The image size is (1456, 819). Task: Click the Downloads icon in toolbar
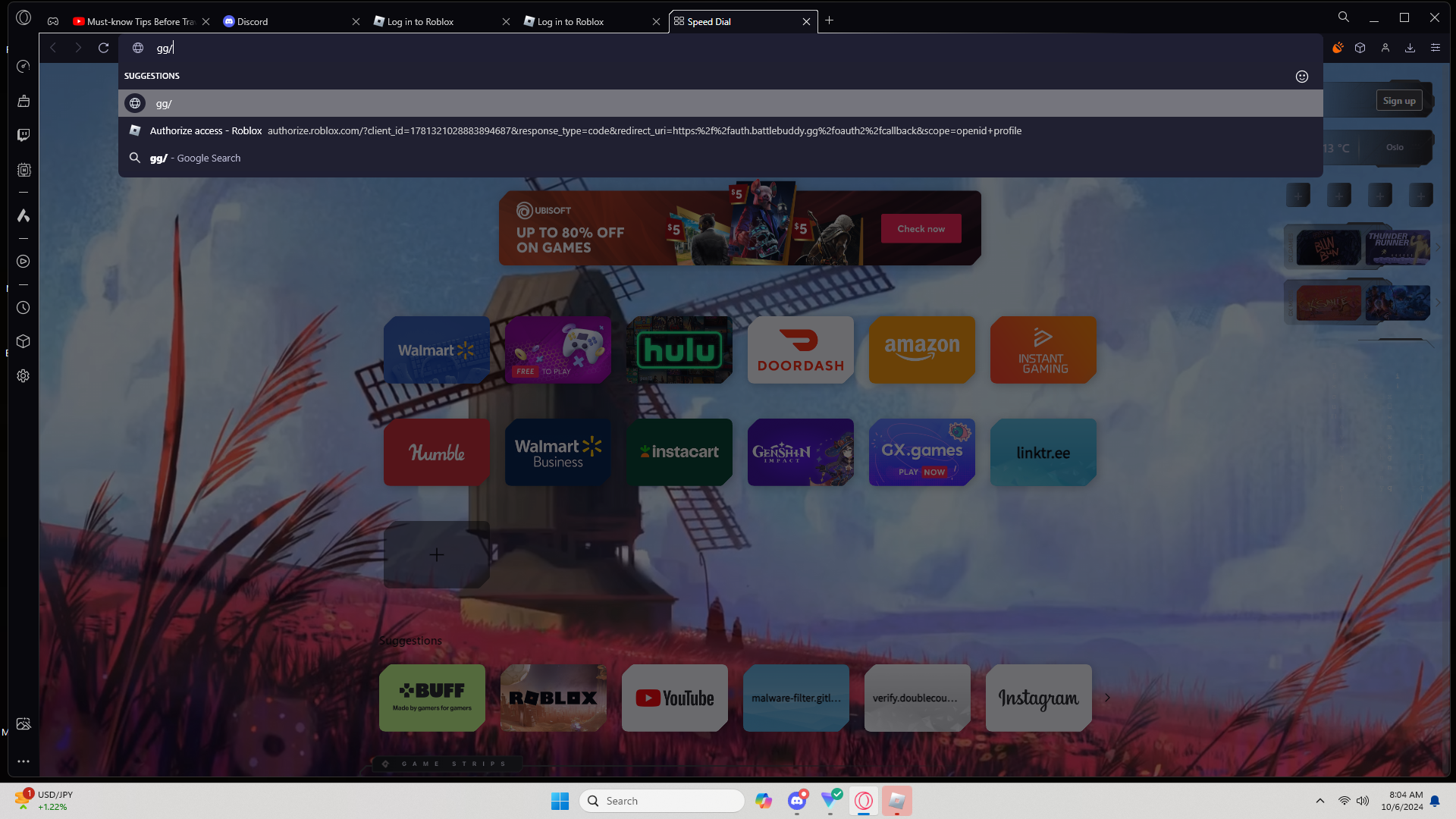pyautogui.click(x=1410, y=48)
